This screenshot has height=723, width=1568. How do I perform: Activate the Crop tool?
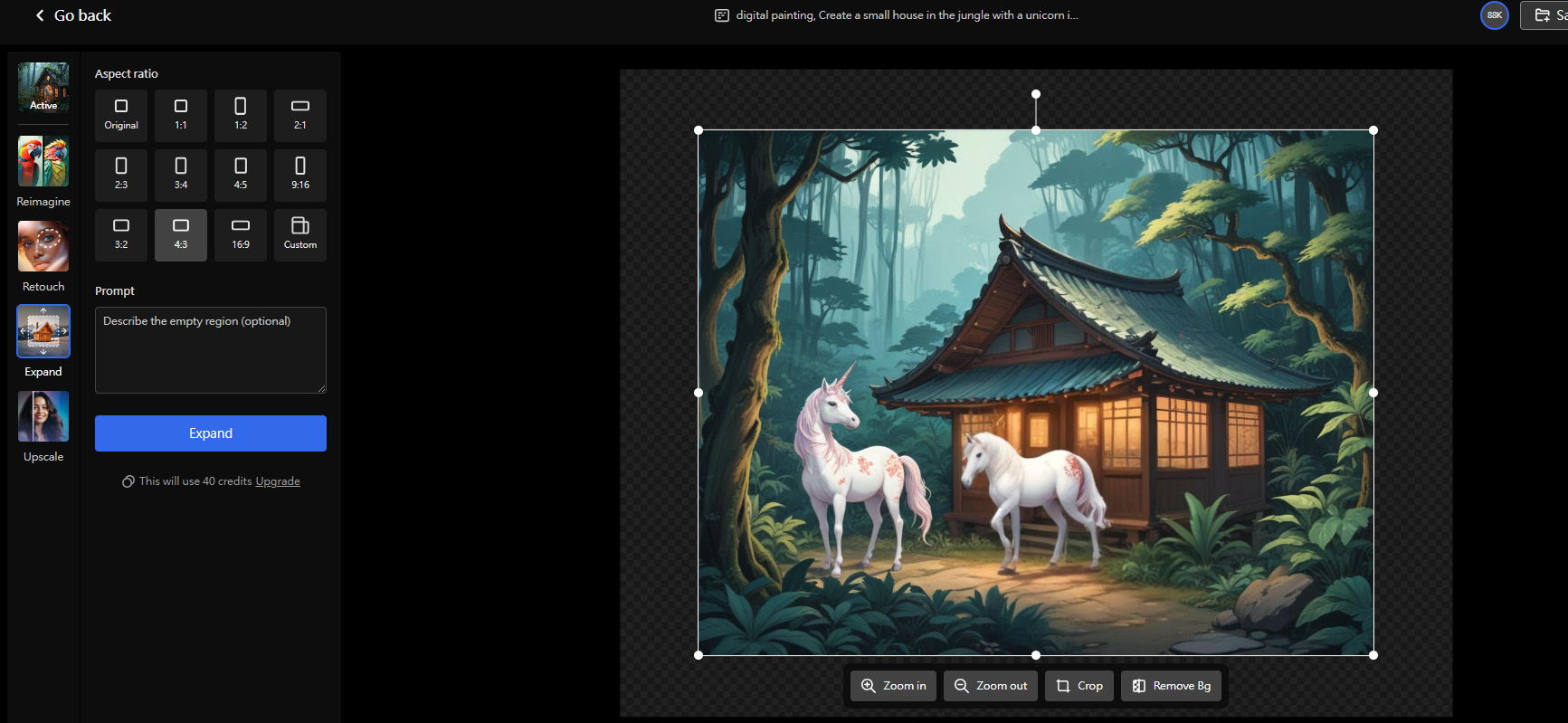point(1079,686)
